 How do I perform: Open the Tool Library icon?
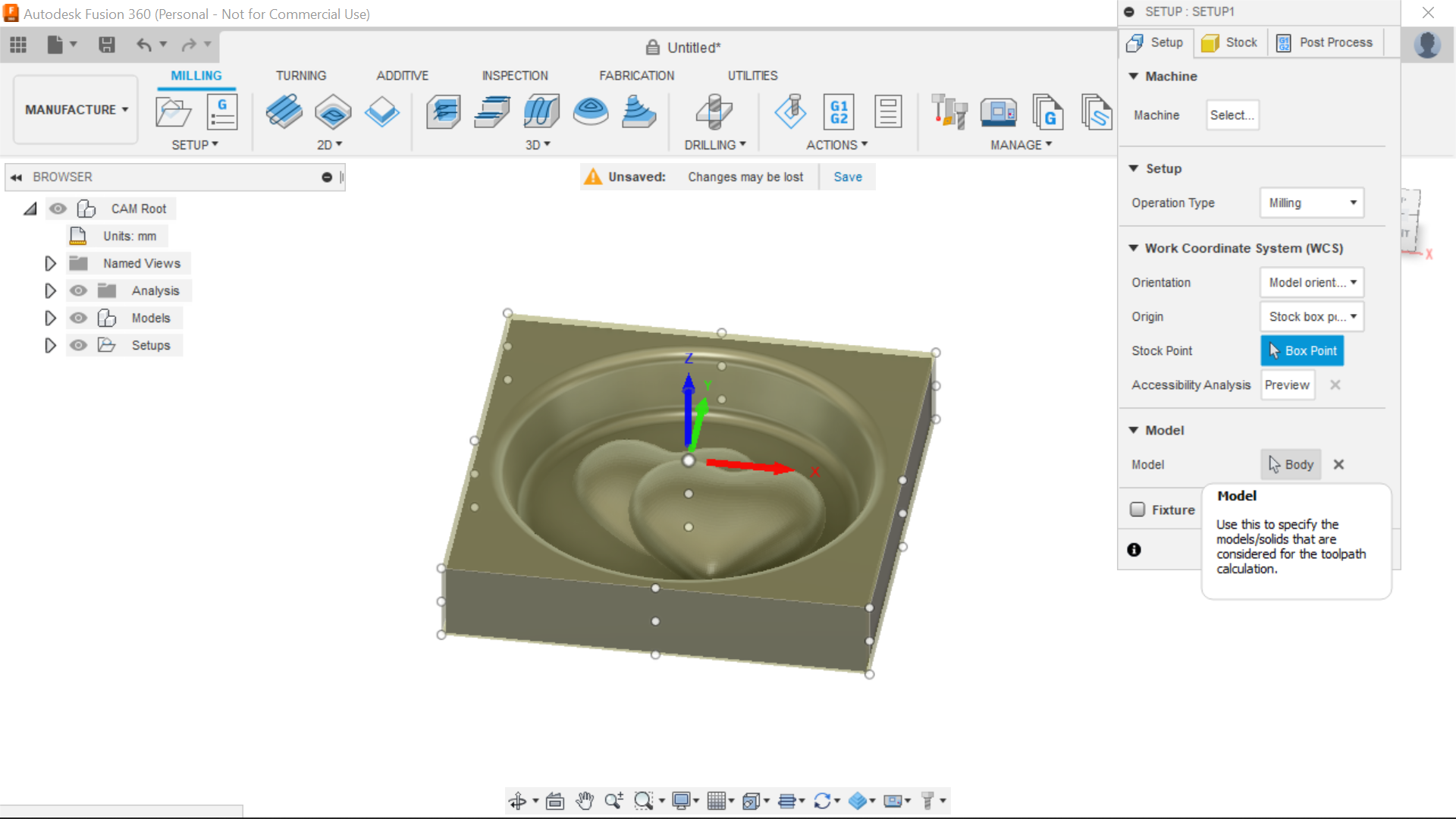pos(949,112)
